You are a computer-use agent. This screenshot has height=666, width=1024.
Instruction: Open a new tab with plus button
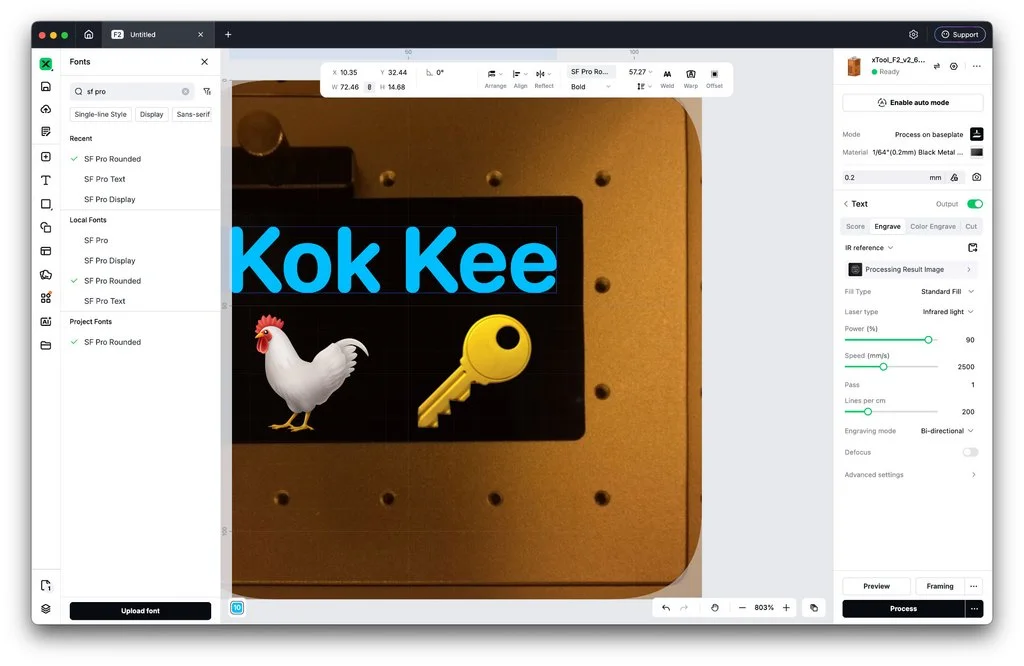click(228, 35)
